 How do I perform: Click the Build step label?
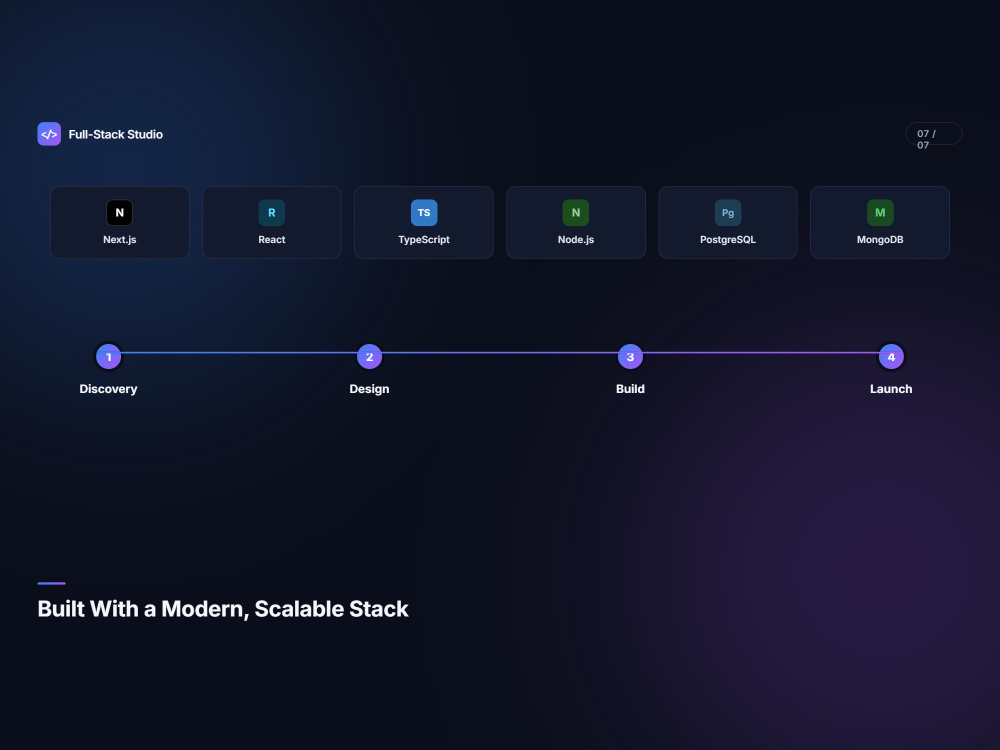(x=630, y=389)
